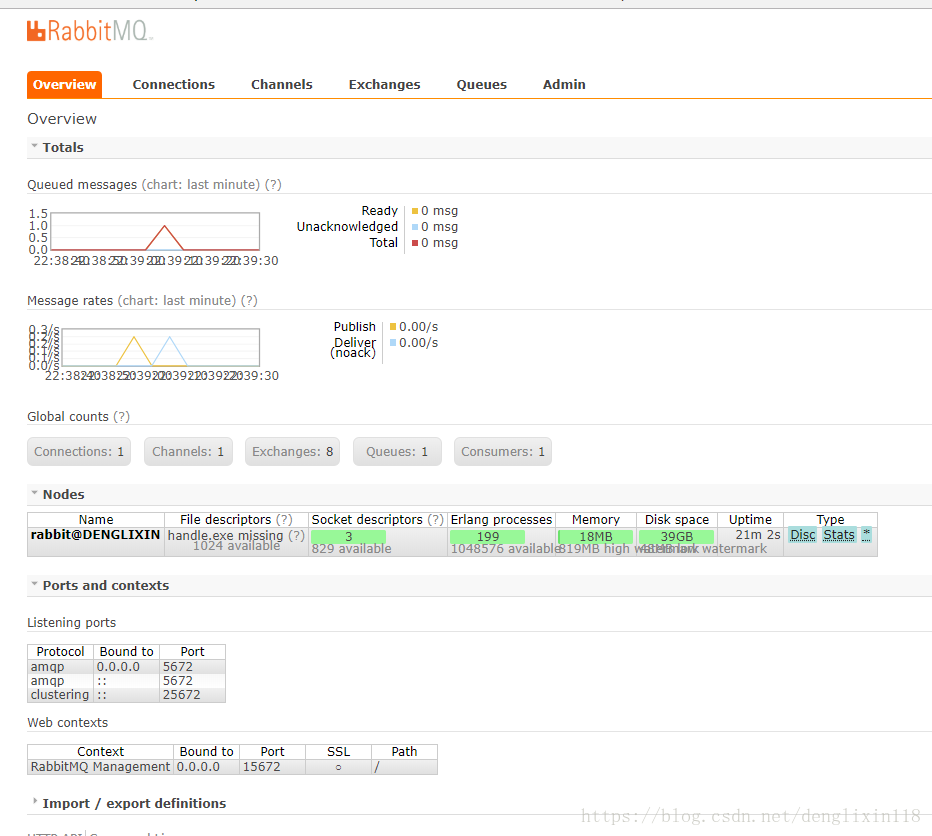Image resolution: width=932 pixels, height=836 pixels.
Task: Click the Consumers: 1 count button
Action: [503, 452]
